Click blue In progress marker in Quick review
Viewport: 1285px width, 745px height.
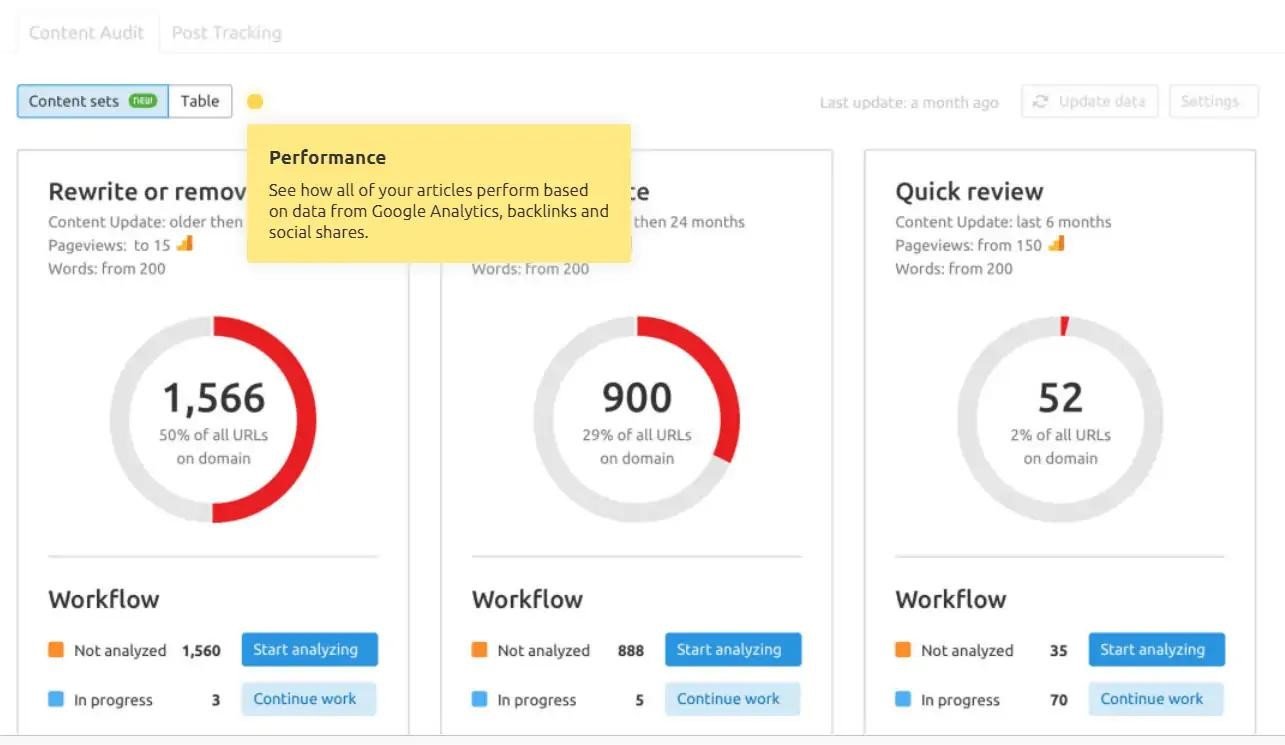[x=903, y=699]
